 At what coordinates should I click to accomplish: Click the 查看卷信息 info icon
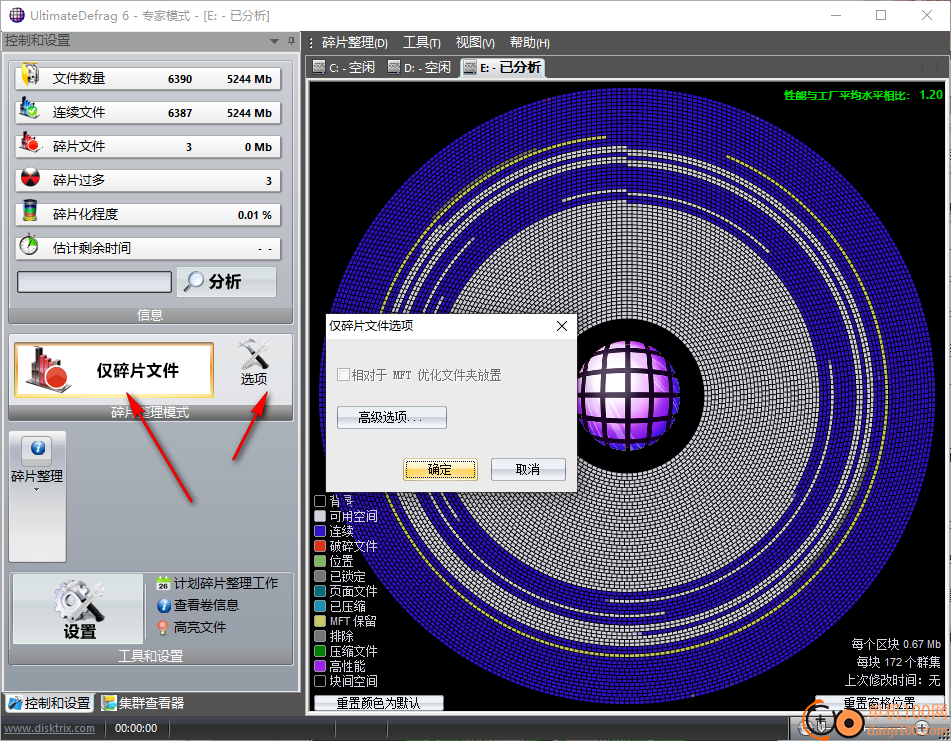point(163,606)
